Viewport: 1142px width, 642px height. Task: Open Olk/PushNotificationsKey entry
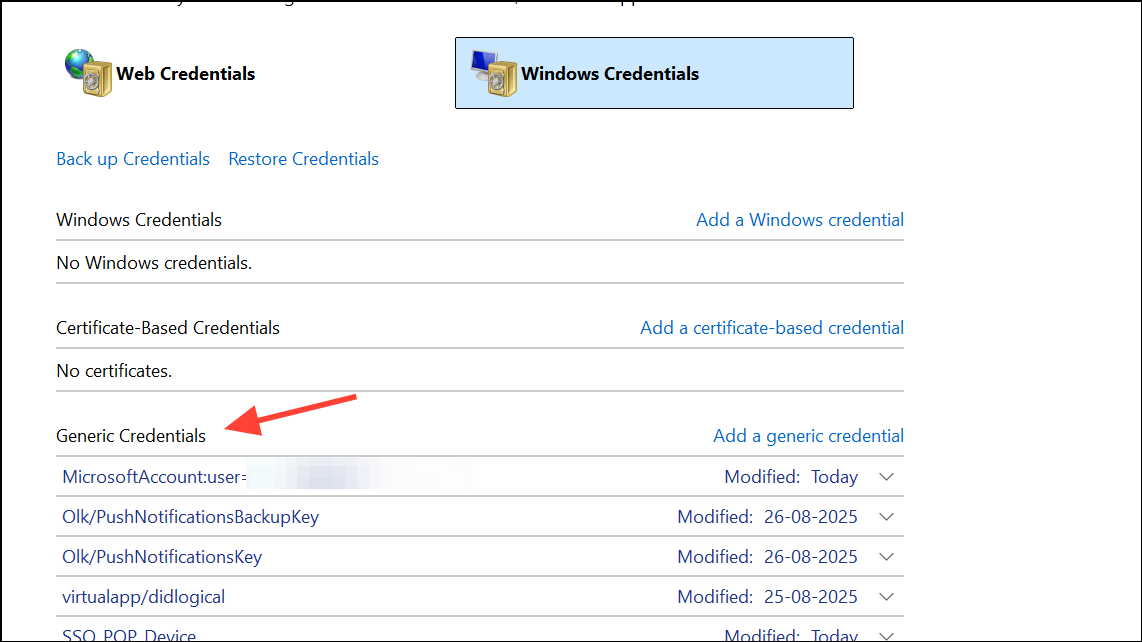coord(162,557)
